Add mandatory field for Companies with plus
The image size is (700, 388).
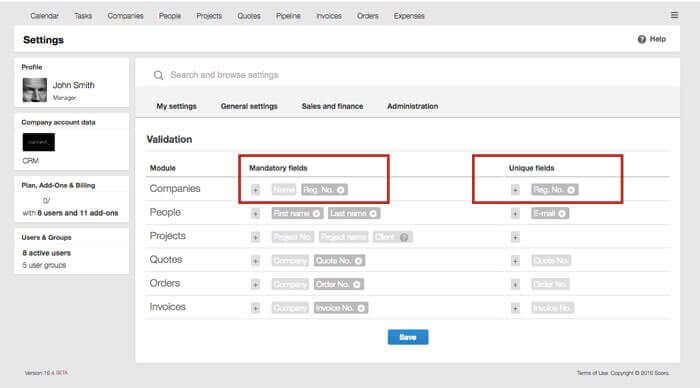point(255,190)
